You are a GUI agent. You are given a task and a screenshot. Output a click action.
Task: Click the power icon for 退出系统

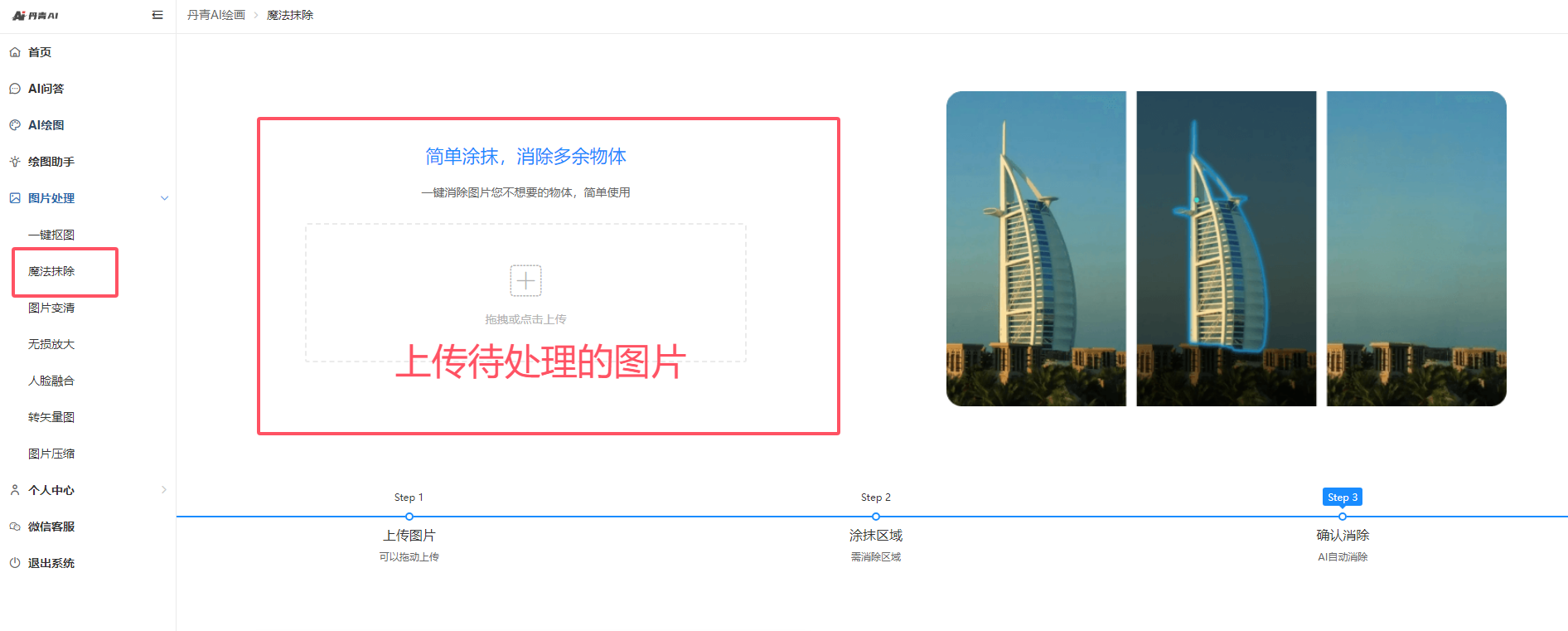point(15,563)
